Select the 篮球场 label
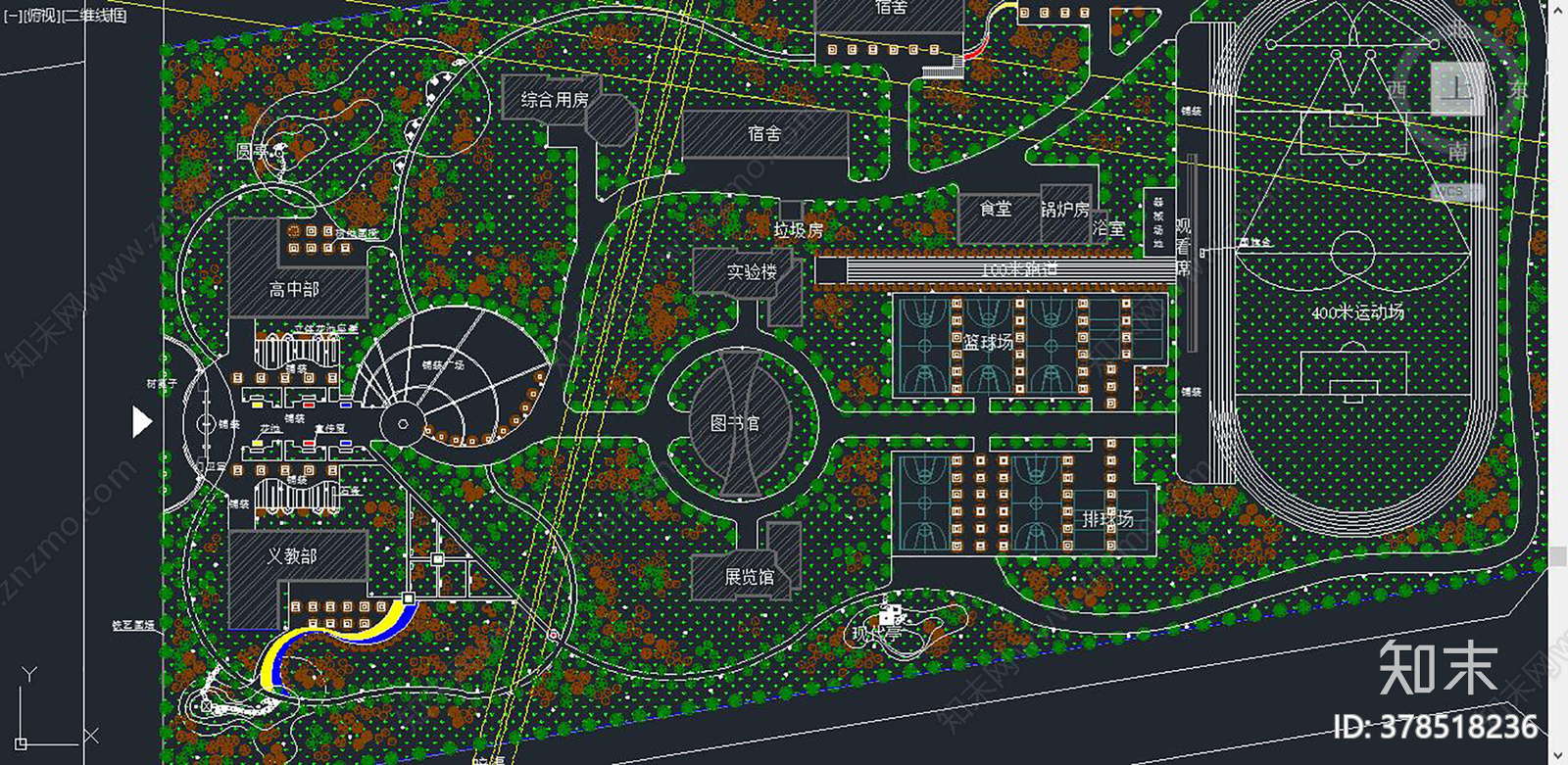Viewport: 1568px width, 765px height. 988,342
